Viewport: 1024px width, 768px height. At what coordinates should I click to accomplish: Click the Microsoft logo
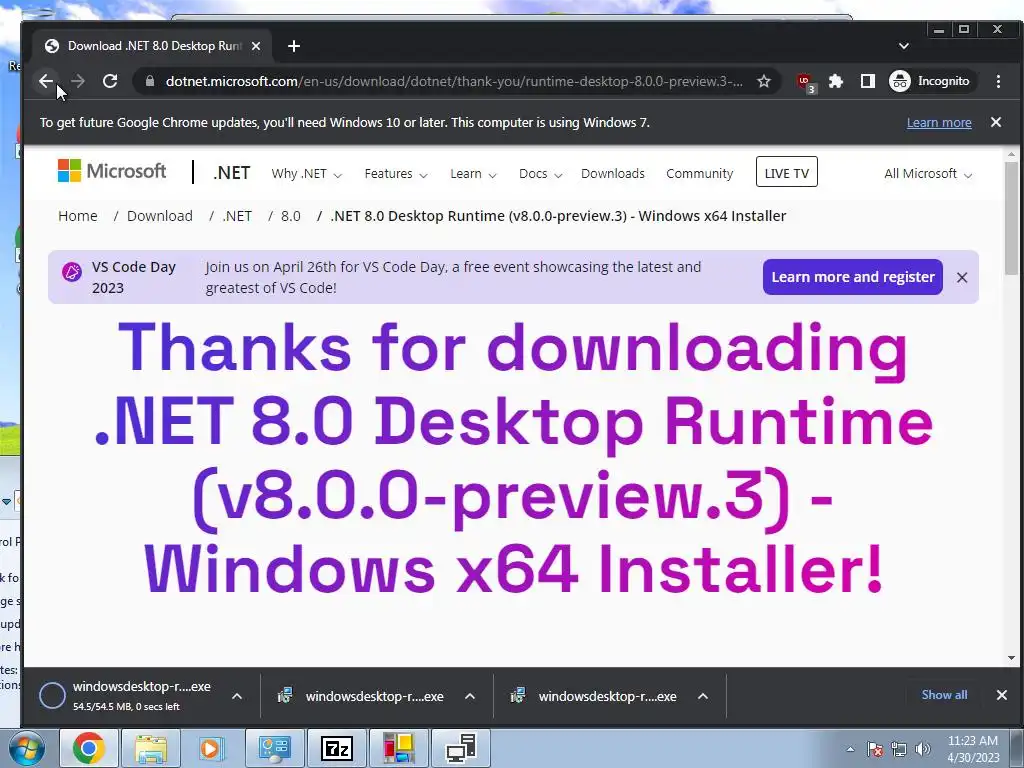coord(112,171)
